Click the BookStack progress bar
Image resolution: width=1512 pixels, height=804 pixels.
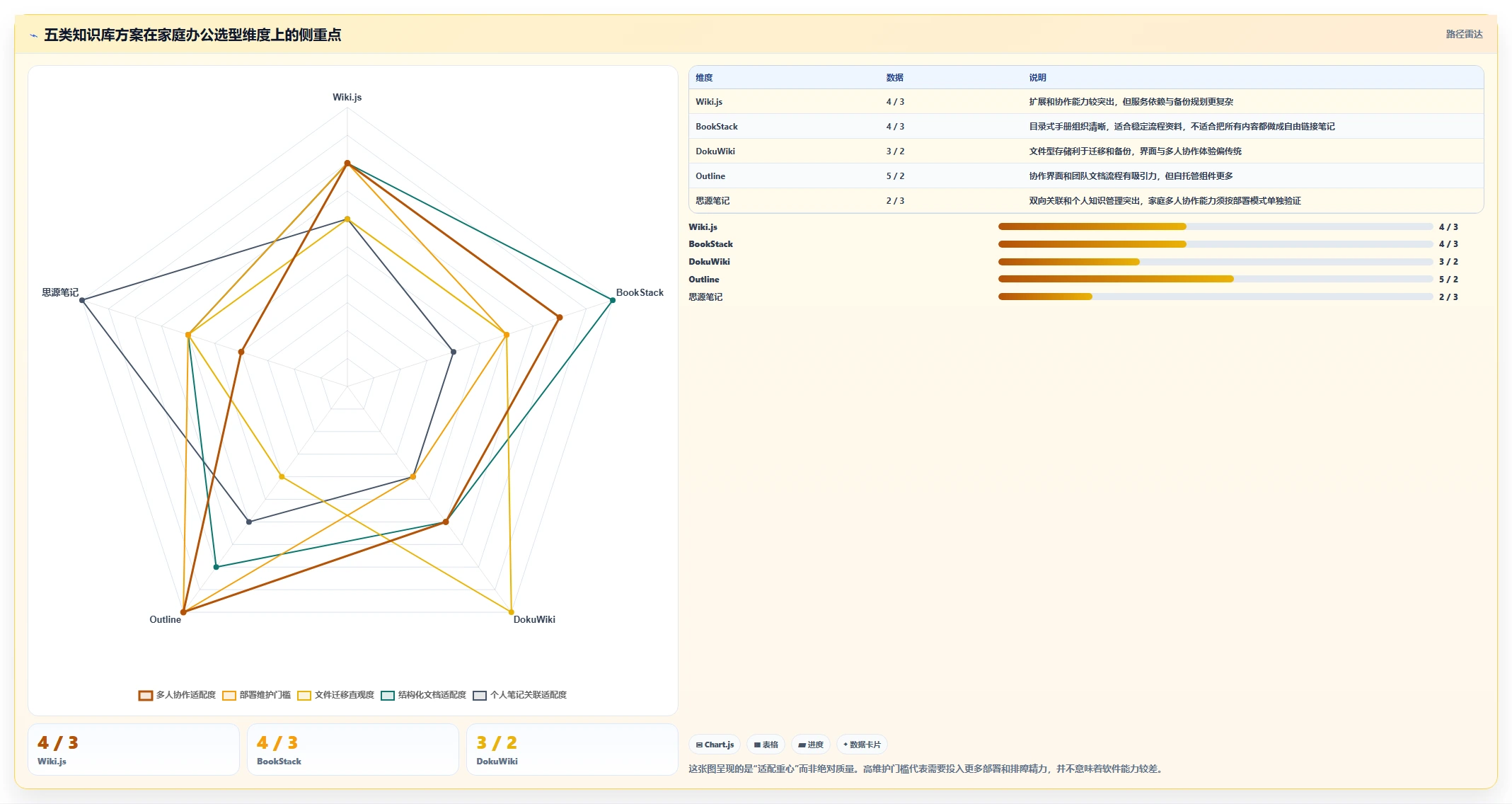click(1216, 244)
